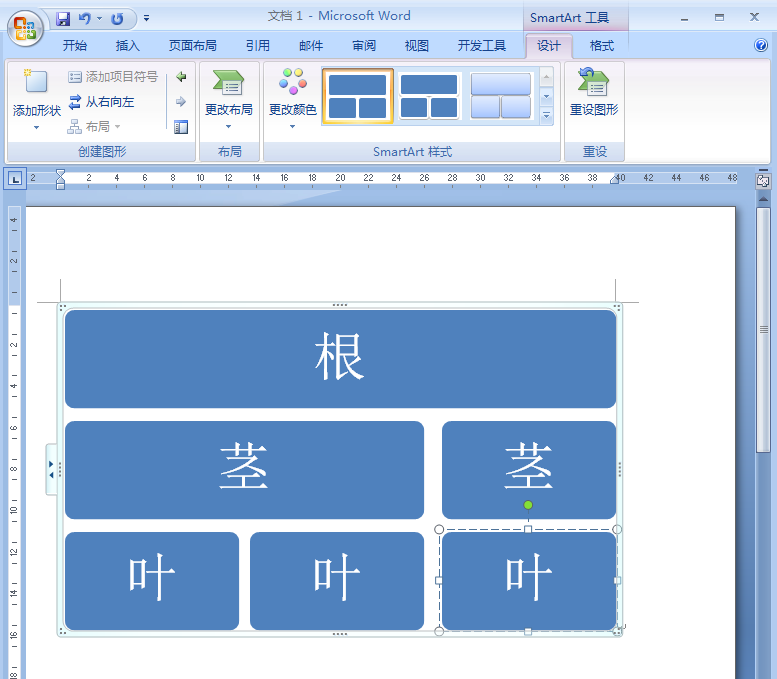This screenshot has width=777, height=679.
Task: Click the vertical scrollbar thumb
Action: click(763, 330)
